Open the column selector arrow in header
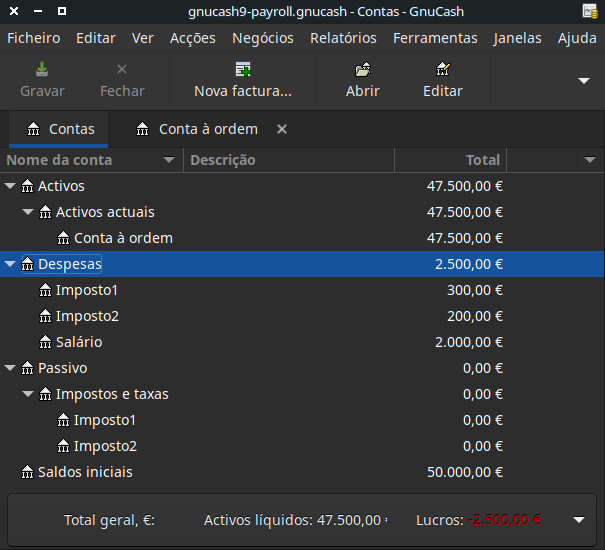Image resolution: width=605 pixels, height=550 pixels. (x=590, y=160)
